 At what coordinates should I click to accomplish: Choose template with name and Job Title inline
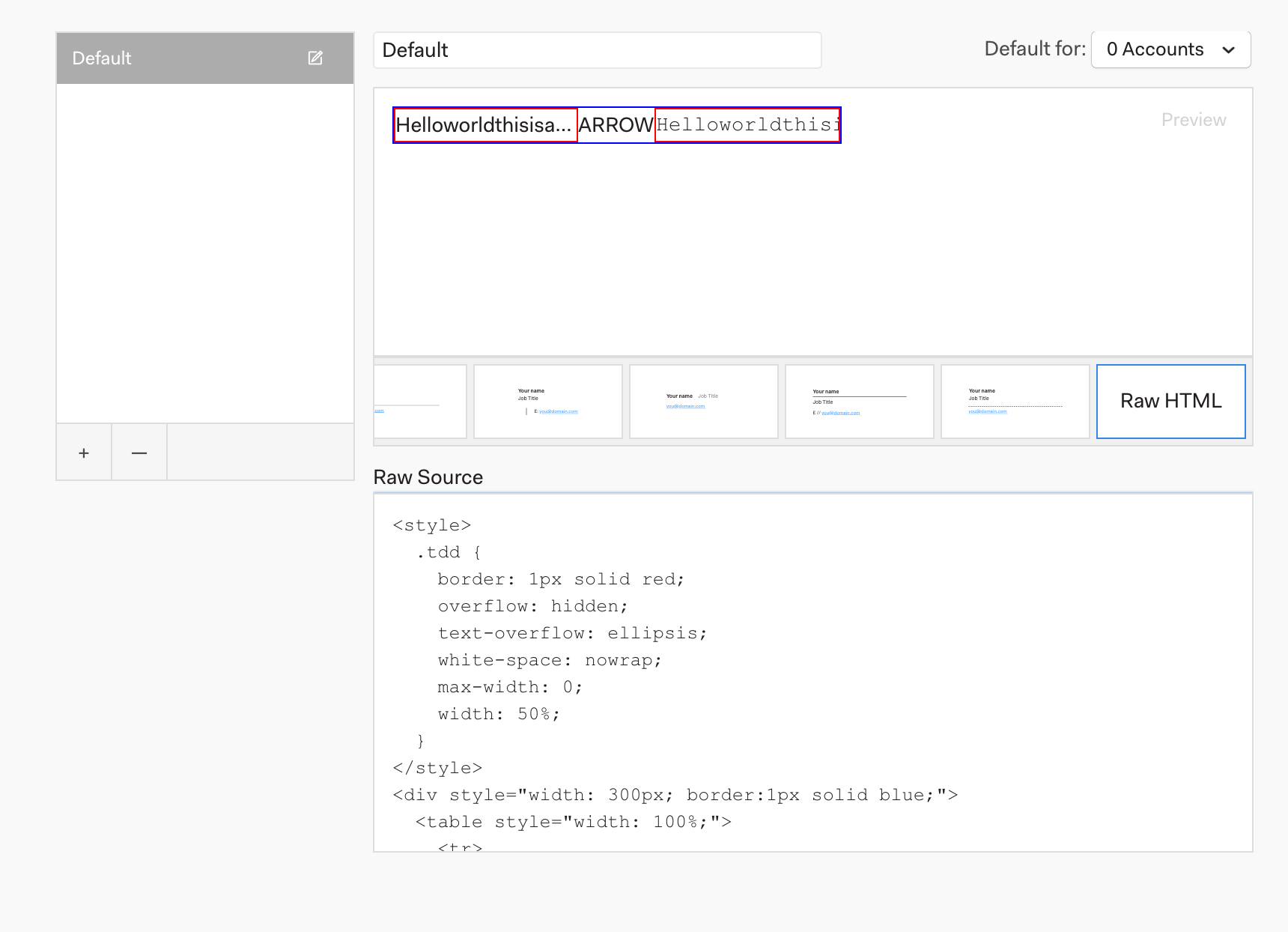704,402
